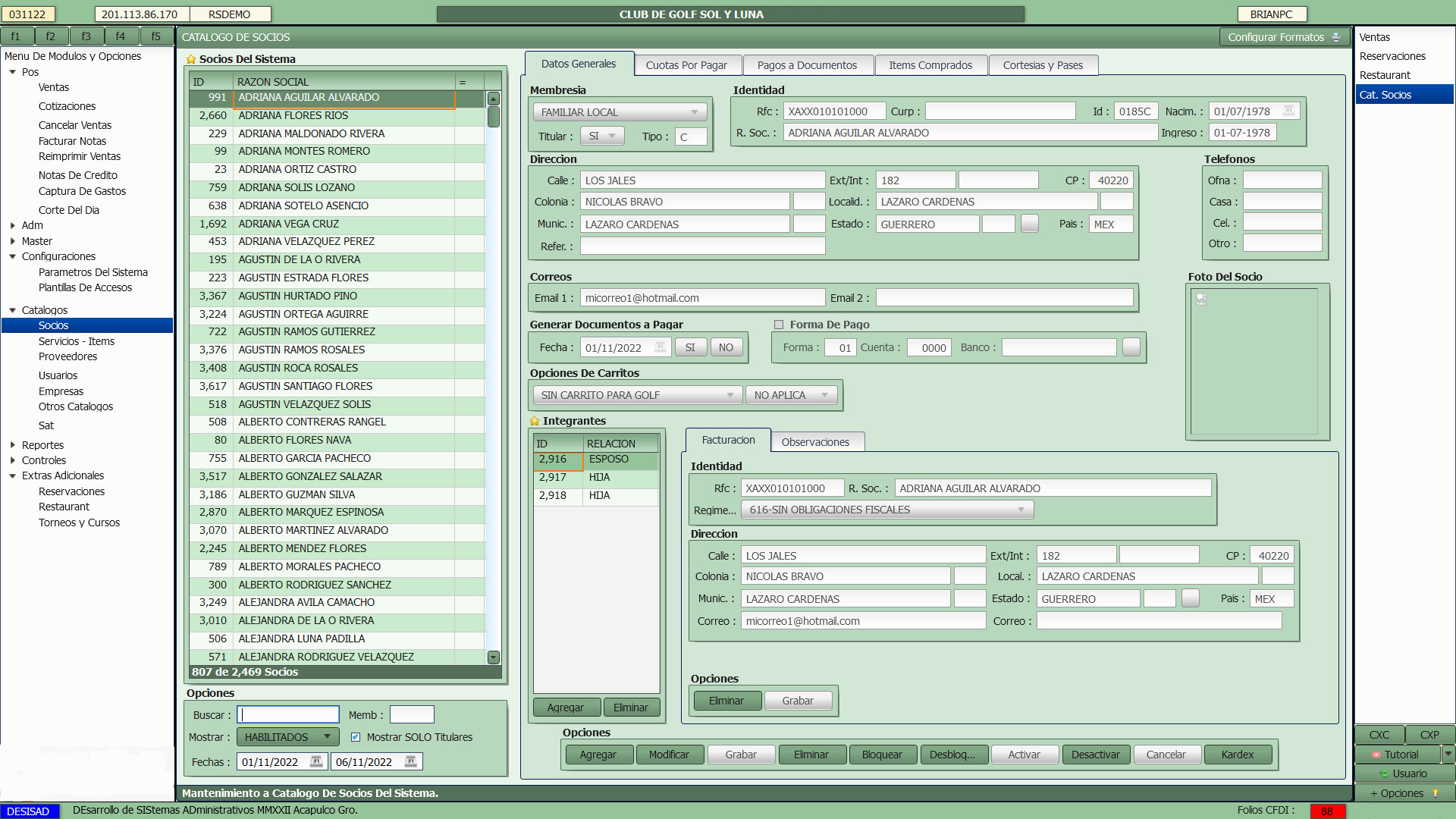Click the Bloquear button
This screenshot has height=819, width=1456.
[x=882, y=755]
